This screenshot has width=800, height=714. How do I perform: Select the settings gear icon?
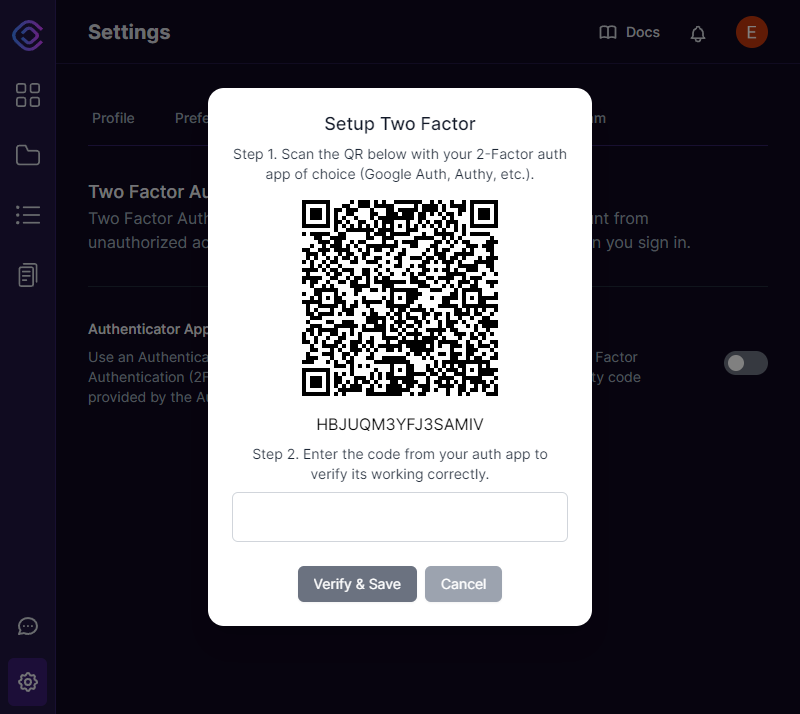tap(28, 681)
